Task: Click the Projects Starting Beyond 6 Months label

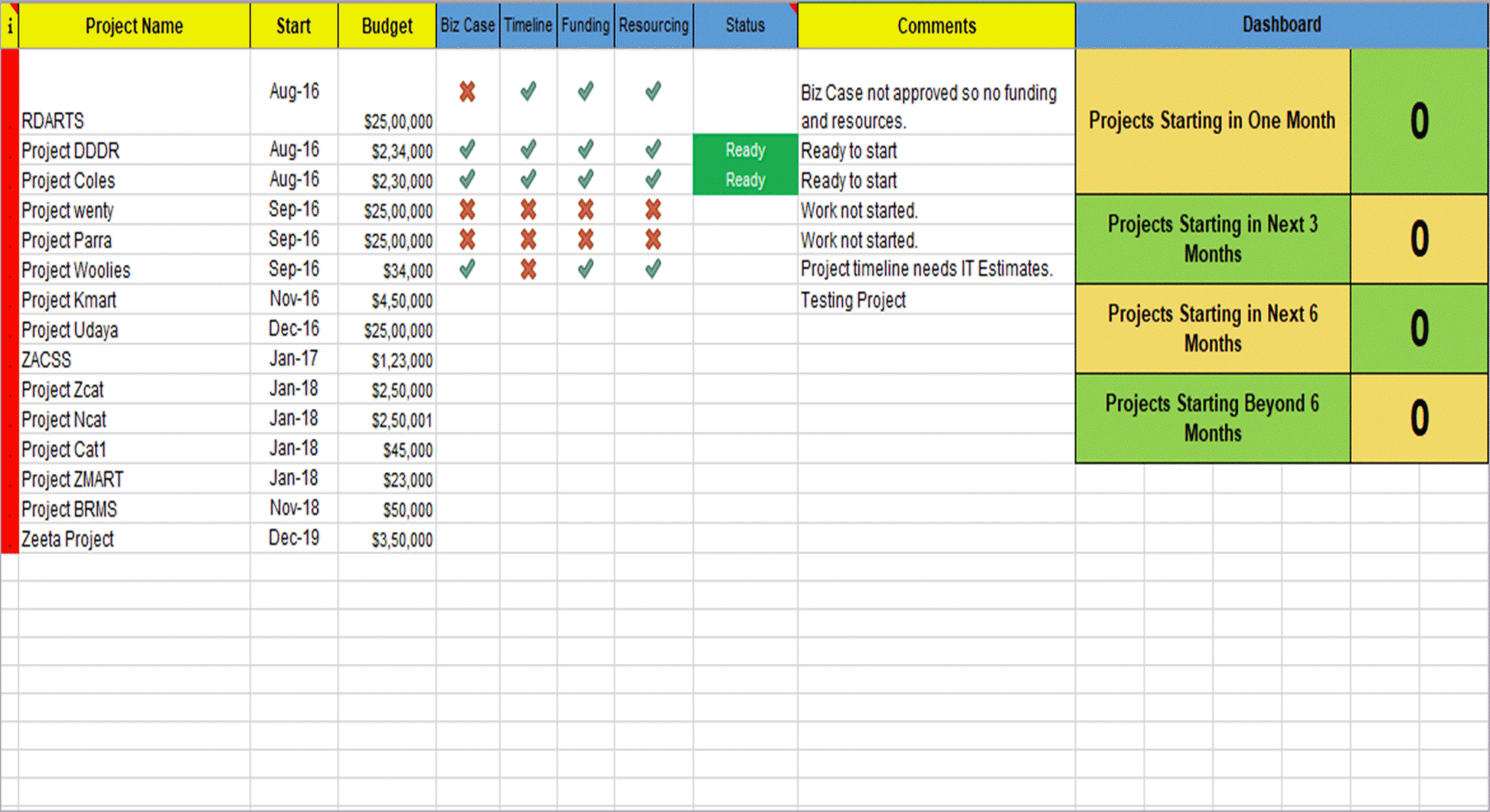Action: 1212,418
